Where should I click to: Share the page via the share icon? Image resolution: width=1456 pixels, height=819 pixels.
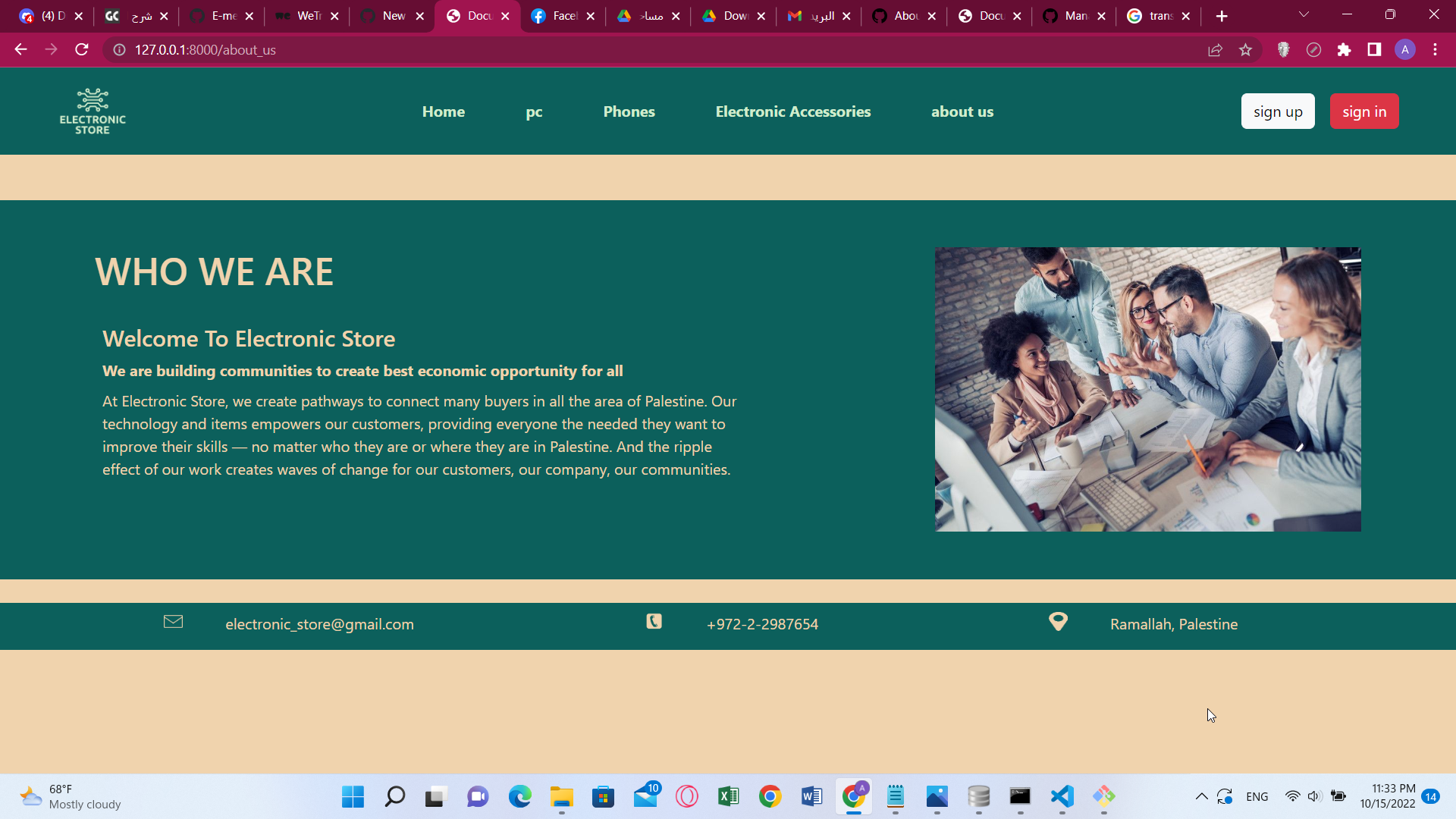1216,49
